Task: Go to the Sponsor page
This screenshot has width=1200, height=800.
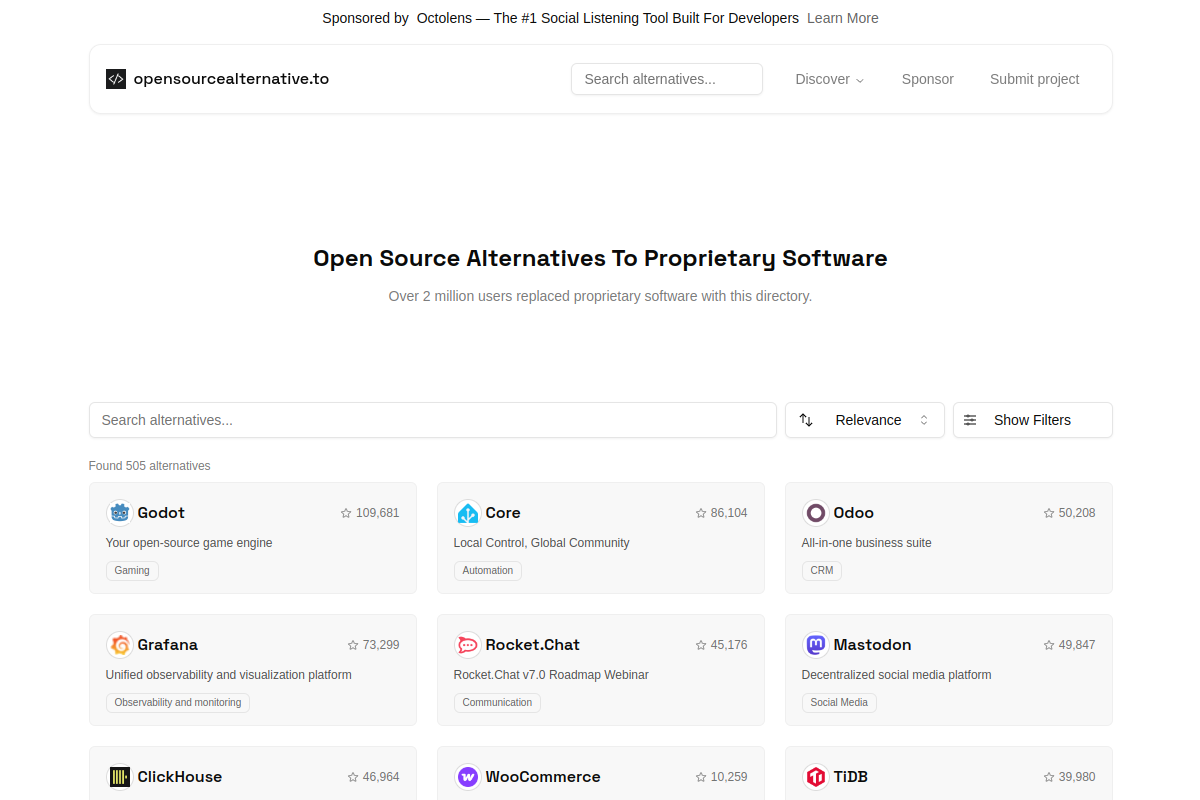Action: pos(928,79)
